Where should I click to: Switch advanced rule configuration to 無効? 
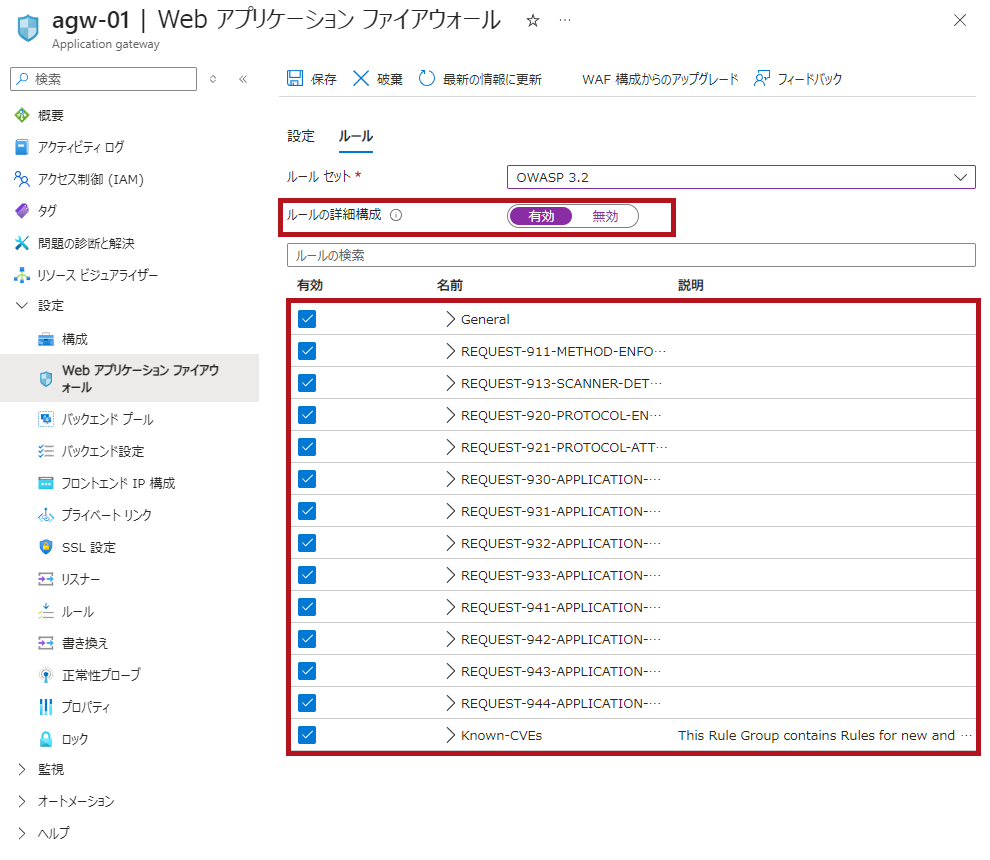pos(605,216)
